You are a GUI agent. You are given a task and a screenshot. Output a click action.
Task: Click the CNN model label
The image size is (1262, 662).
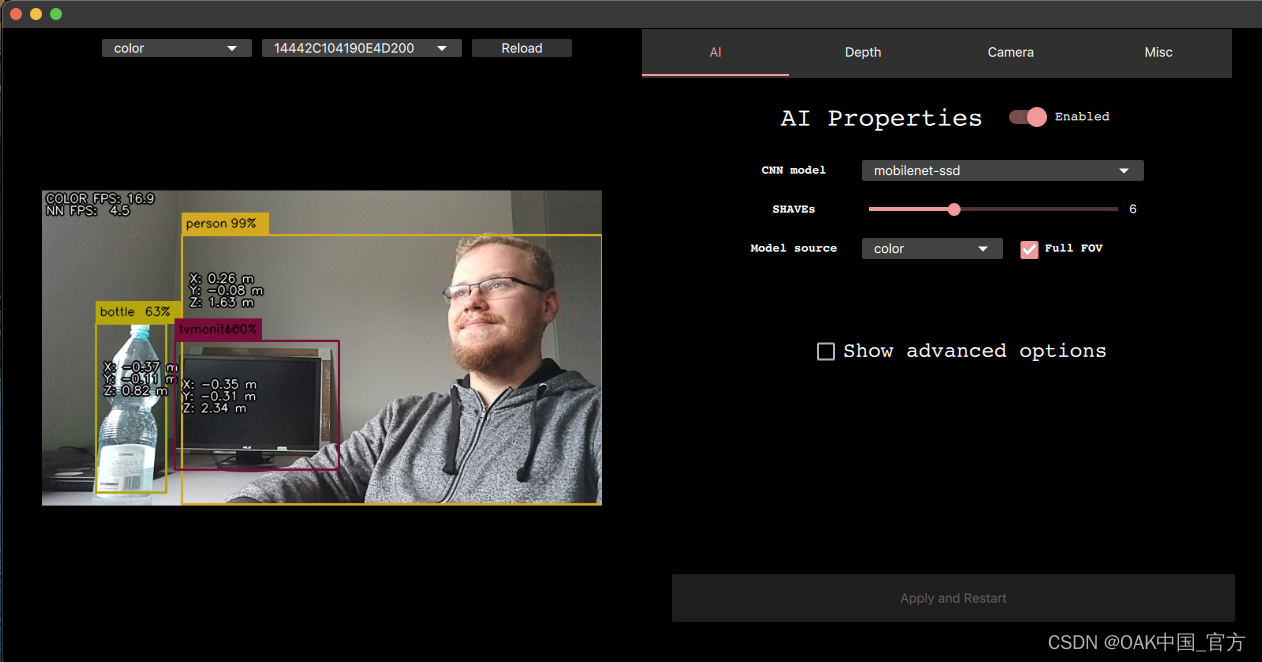794,171
